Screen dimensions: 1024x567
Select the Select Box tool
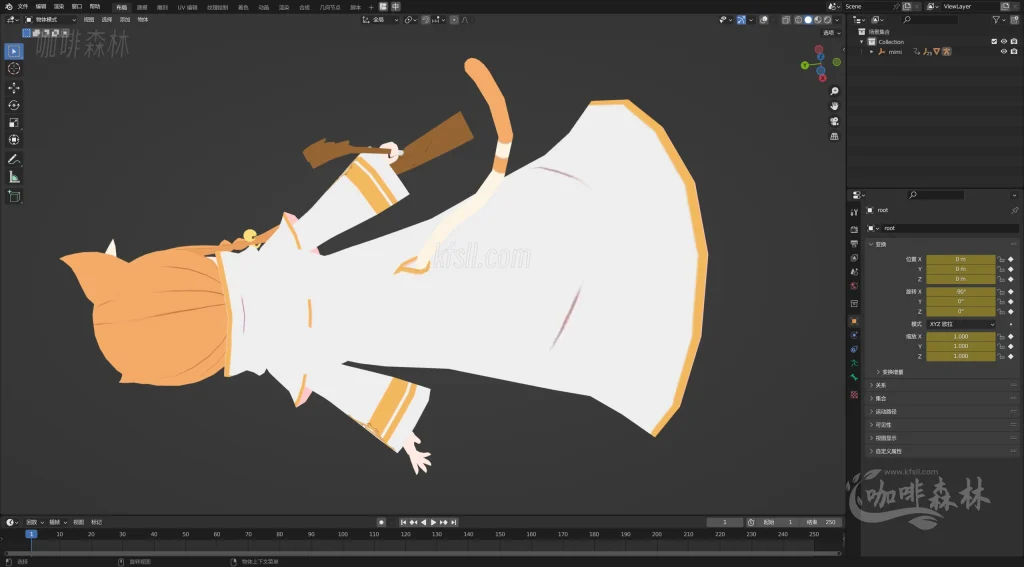pos(14,51)
